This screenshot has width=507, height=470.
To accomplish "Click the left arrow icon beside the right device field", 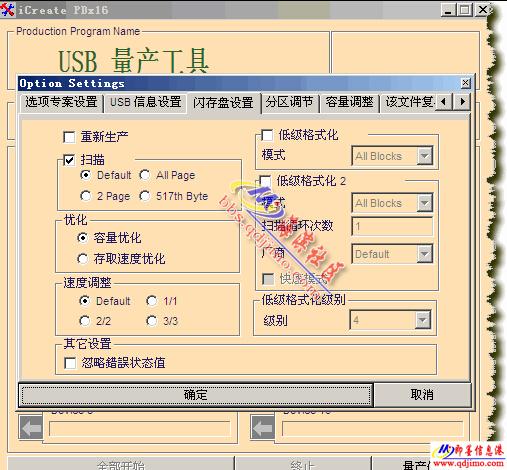I will (263, 427).
